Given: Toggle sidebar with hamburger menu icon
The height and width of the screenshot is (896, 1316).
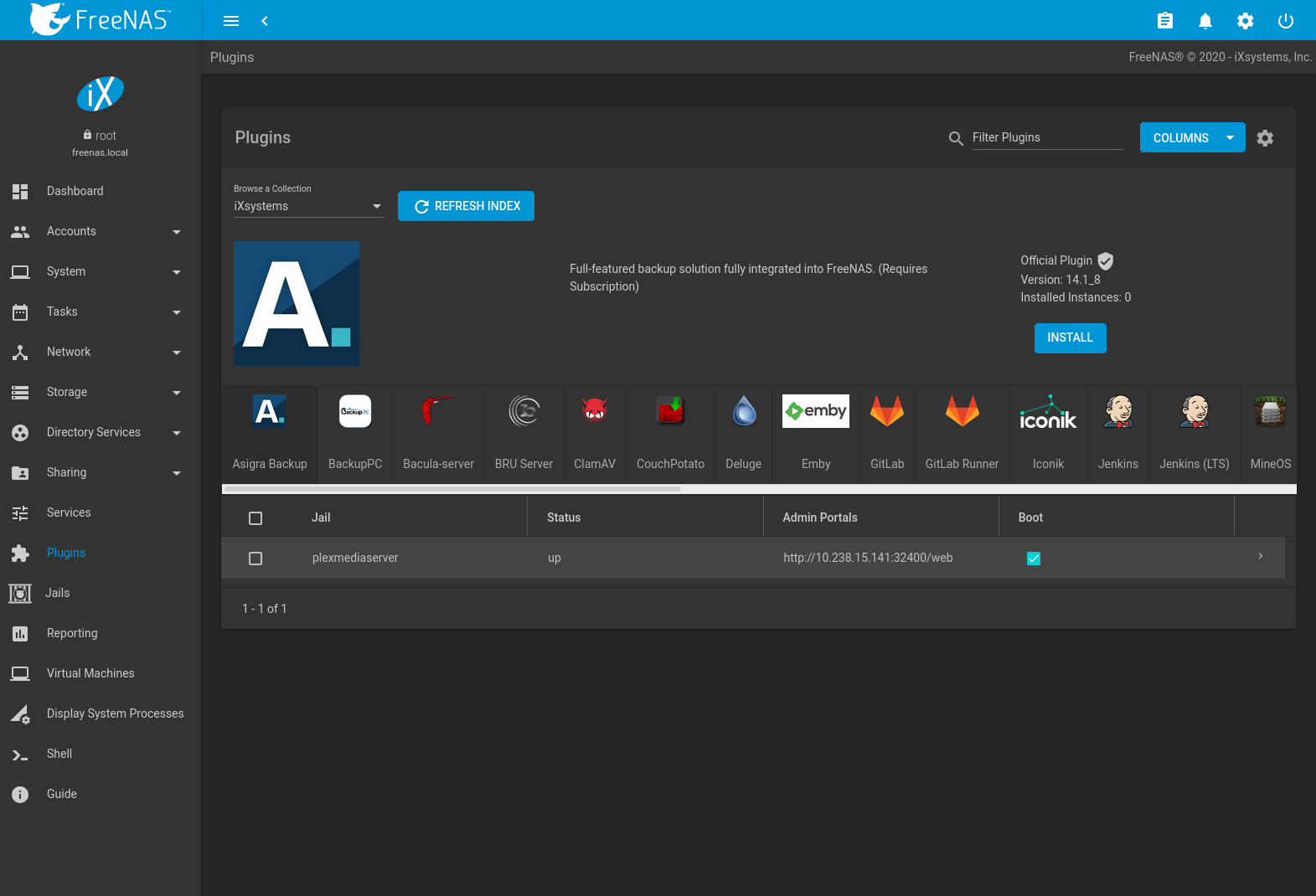Looking at the screenshot, I should [x=231, y=21].
